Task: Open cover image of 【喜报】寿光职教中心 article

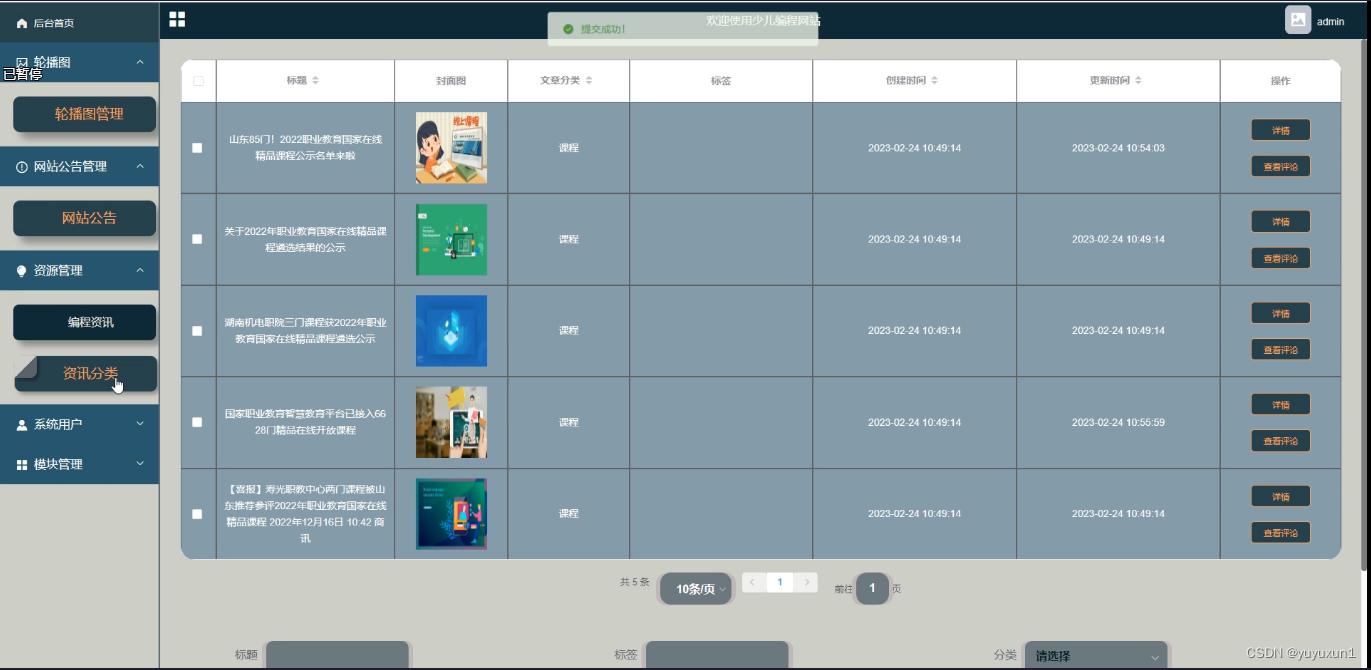Action: (x=451, y=514)
